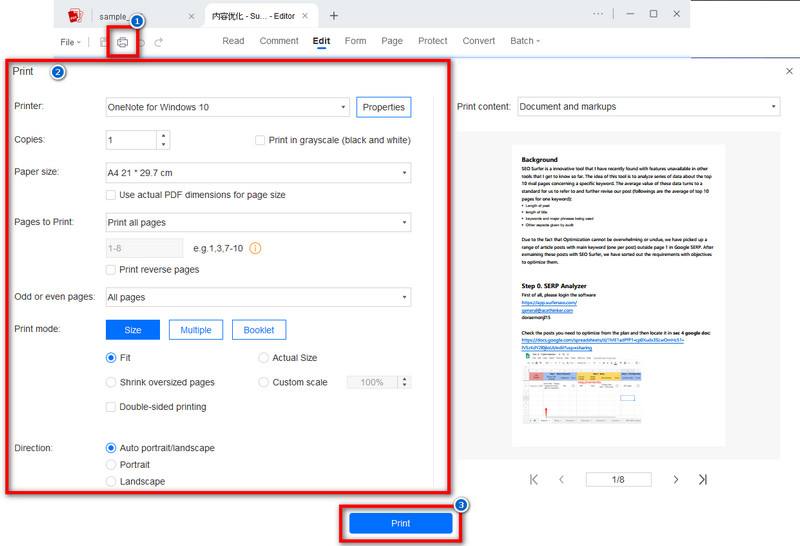Screen dimensions: 800x546
Task: Click the document page preview thumbnail
Action: (x=618, y=295)
